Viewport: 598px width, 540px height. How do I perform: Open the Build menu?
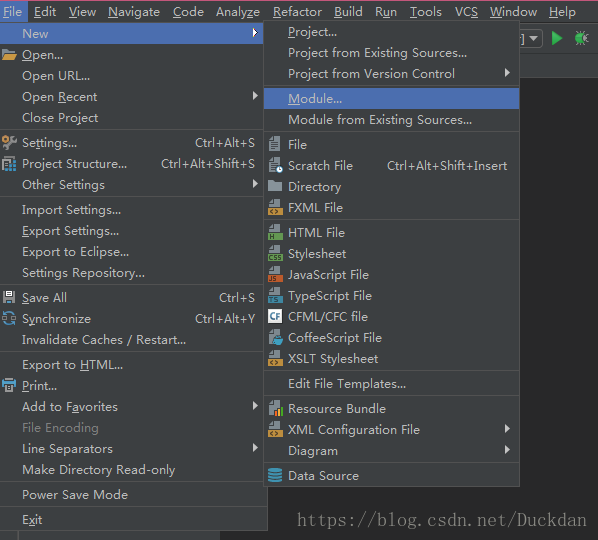(x=348, y=12)
